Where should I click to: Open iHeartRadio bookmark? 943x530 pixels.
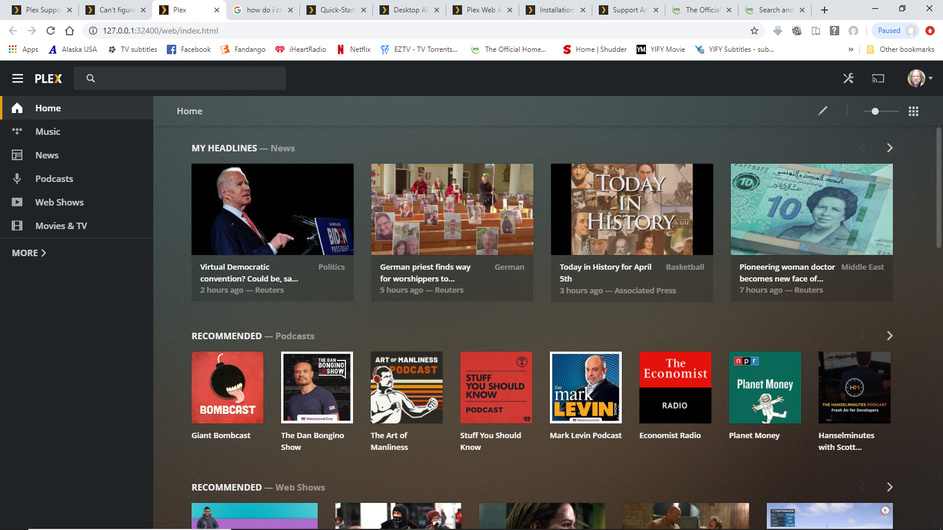pyautogui.click(x=300, y=49)
